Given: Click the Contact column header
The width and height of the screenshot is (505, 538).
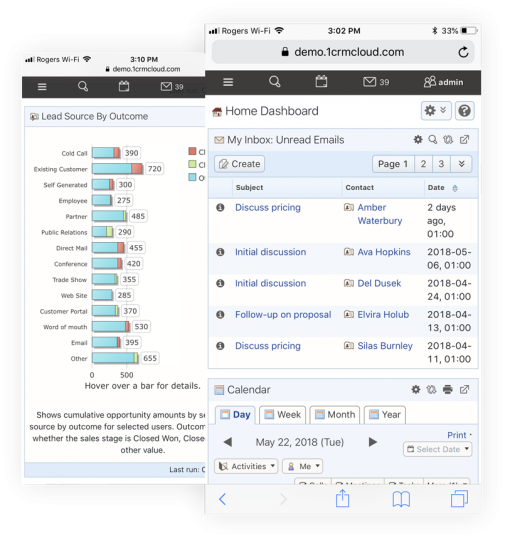Looking at the screenshot, I should pyautogui.click(x=360, y=188).
